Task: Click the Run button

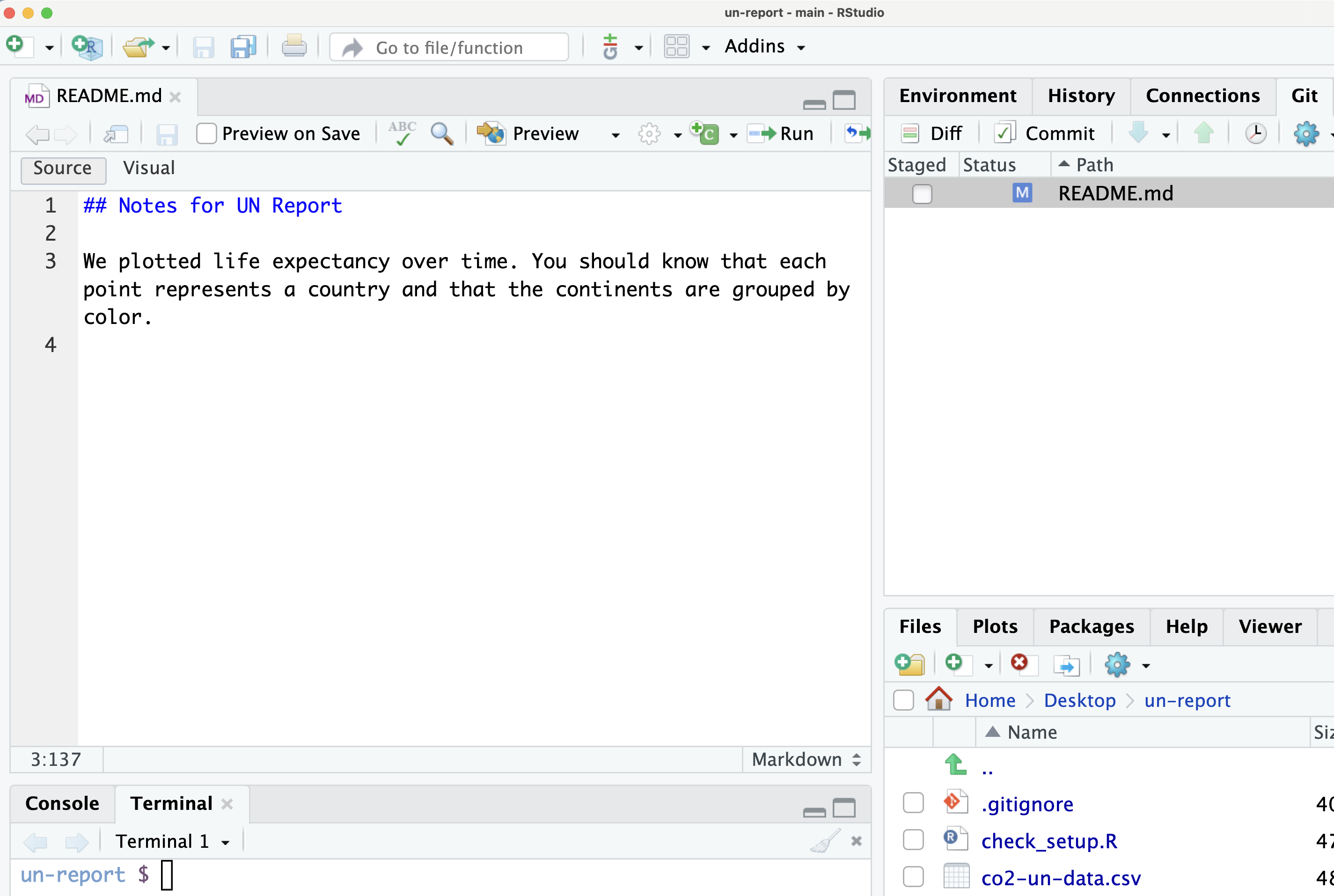Action: pyautogui.click(x=780, y=134)
